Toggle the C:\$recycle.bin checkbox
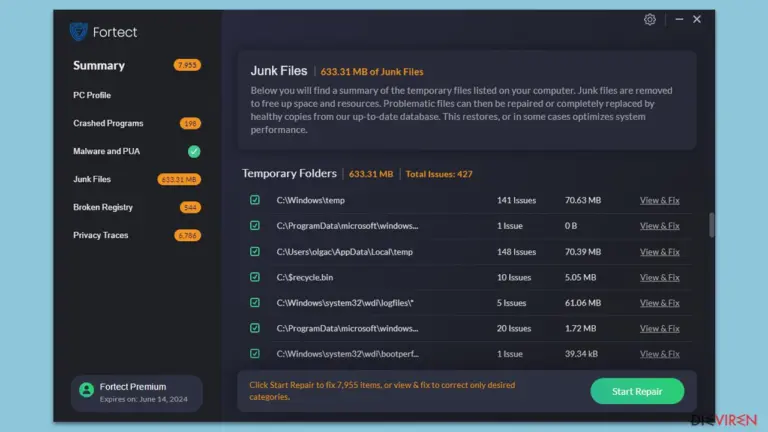768x432 pixels. pos(255,277)
